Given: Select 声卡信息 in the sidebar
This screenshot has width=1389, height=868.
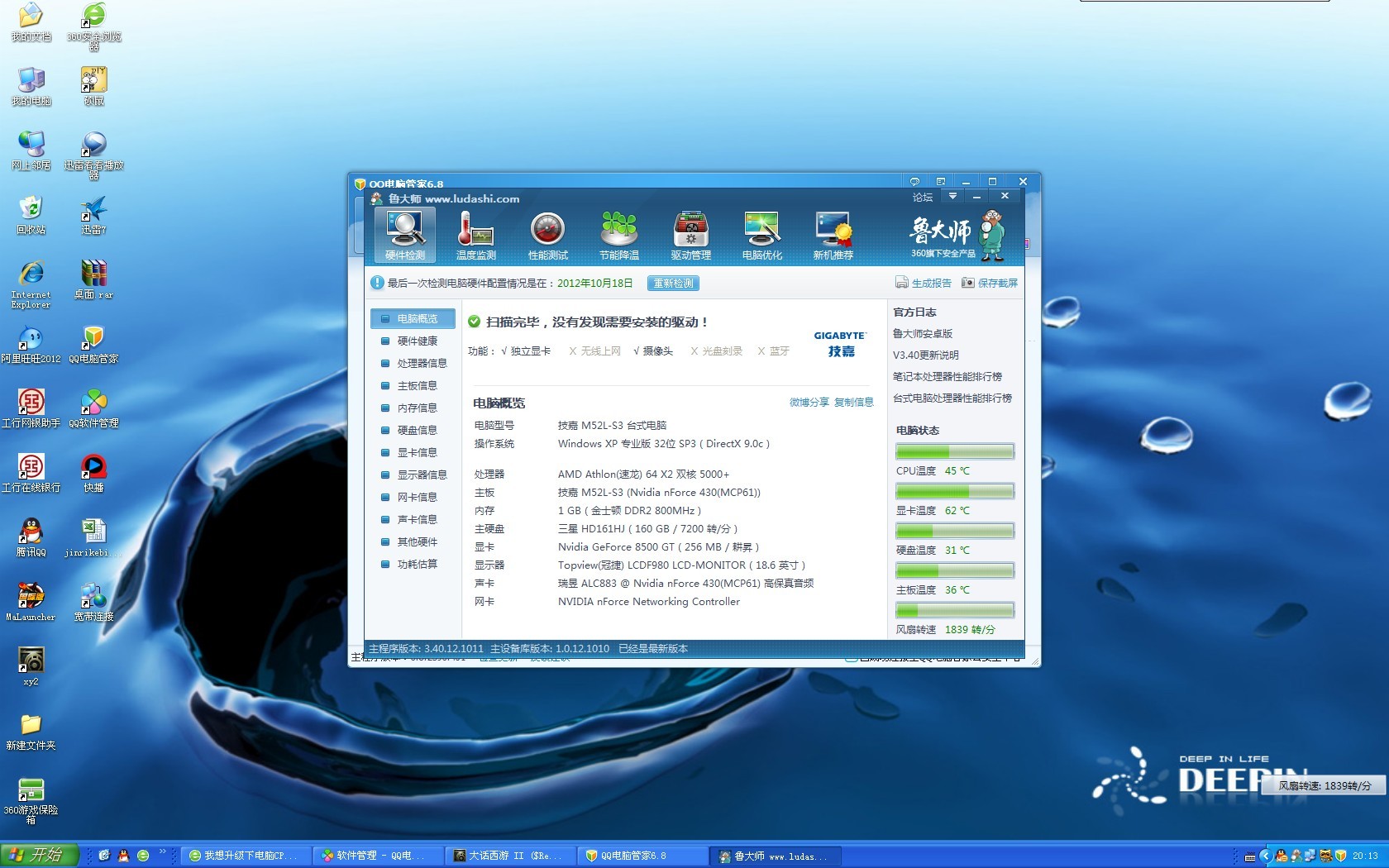Looking at the screenshot, I should [413, 519].
